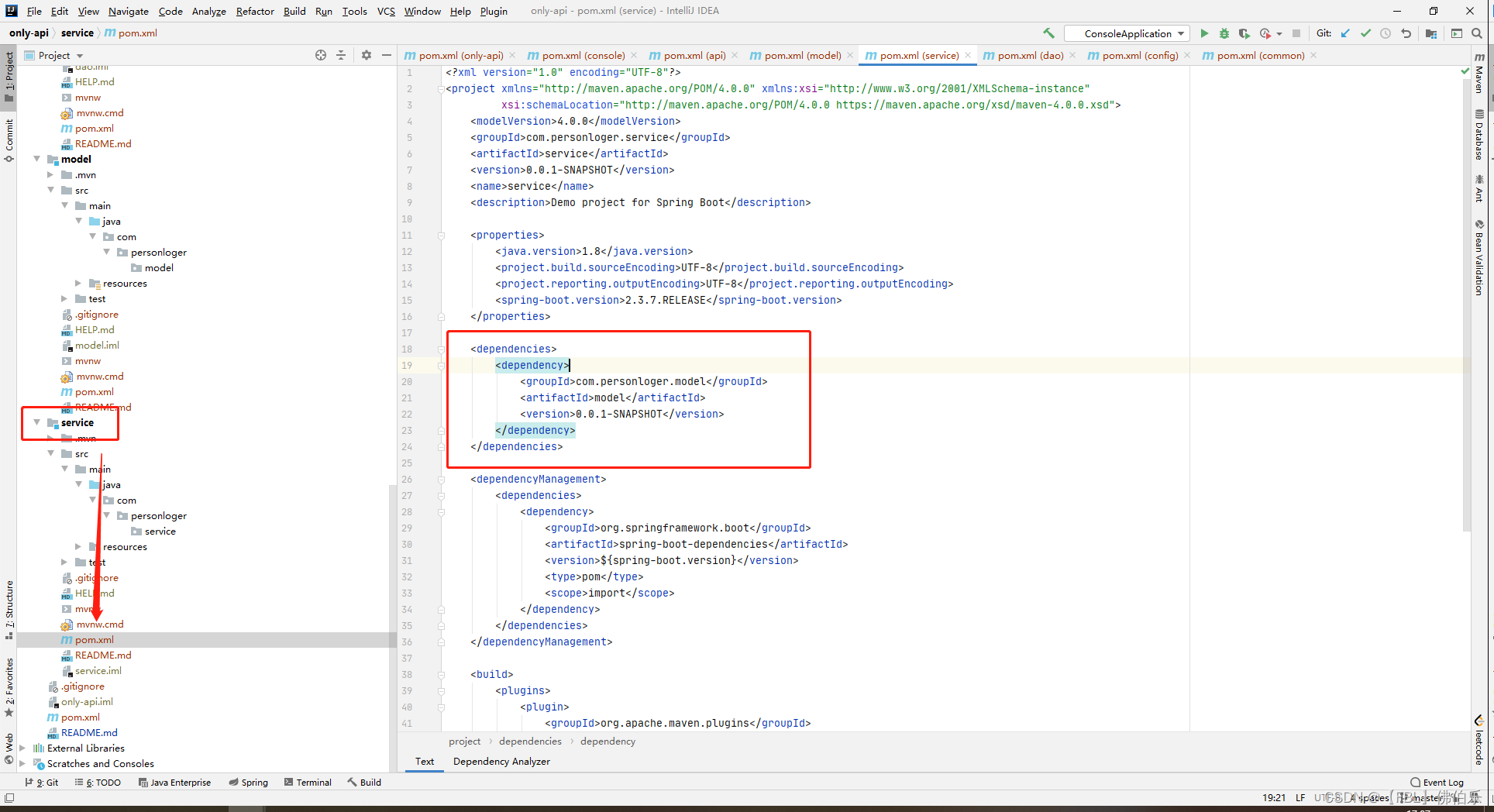
Task: Open Project panel settings gear
Action: click(367, 55)
